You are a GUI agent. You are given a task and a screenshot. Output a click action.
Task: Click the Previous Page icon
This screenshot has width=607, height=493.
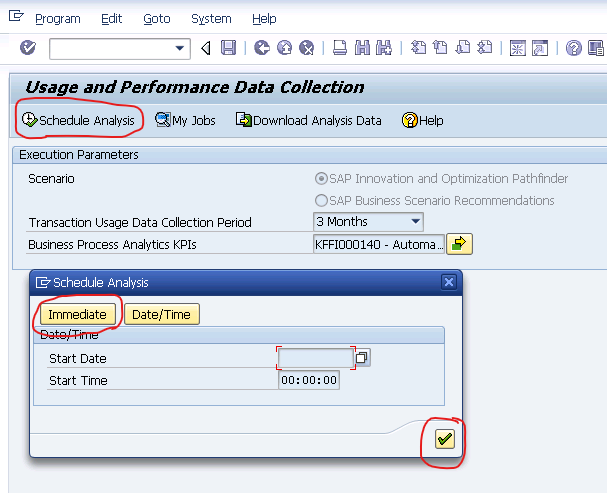coord(440,48)
